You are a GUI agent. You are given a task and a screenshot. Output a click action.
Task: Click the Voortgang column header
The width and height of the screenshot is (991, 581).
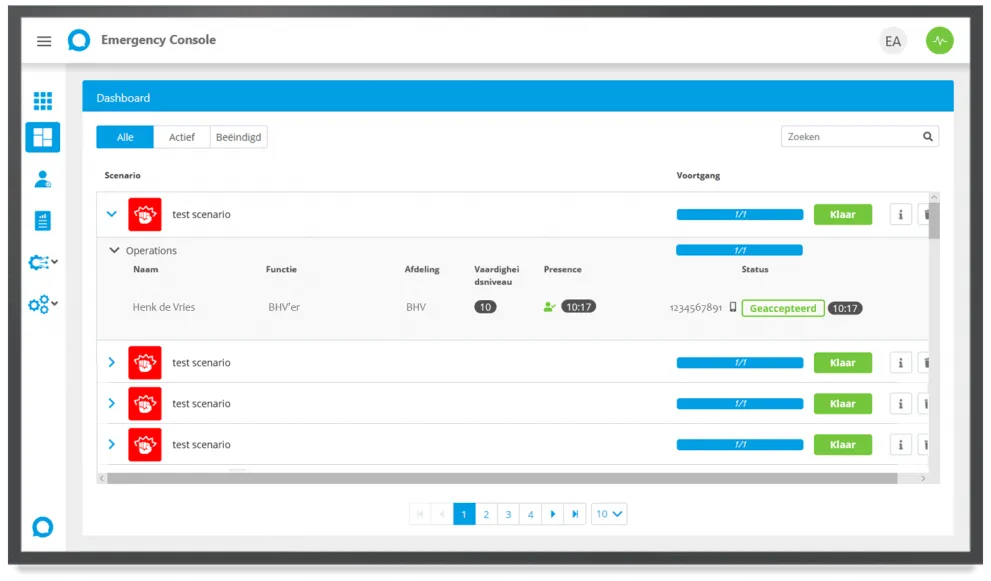(698, 176)
